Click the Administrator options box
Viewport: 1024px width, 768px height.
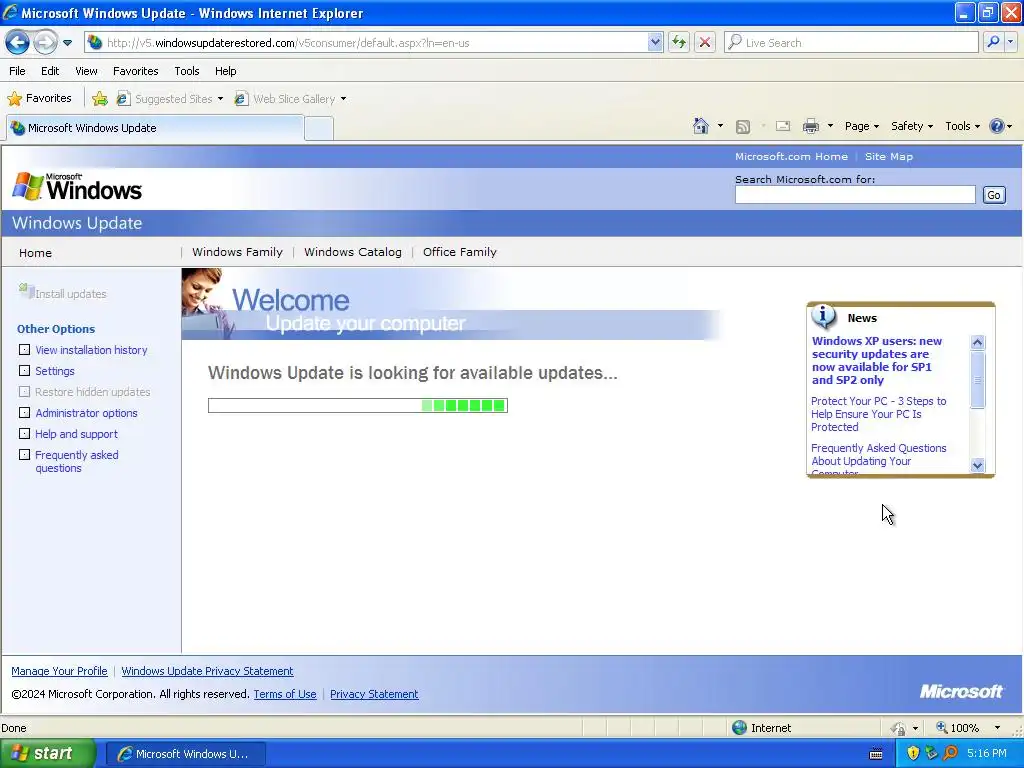24,413
